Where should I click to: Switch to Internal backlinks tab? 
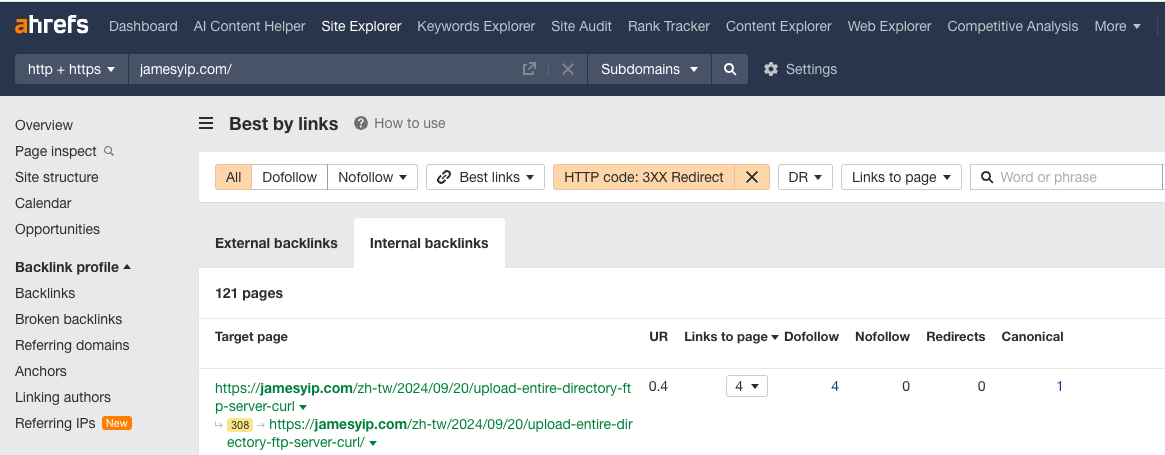click(429, 243)
